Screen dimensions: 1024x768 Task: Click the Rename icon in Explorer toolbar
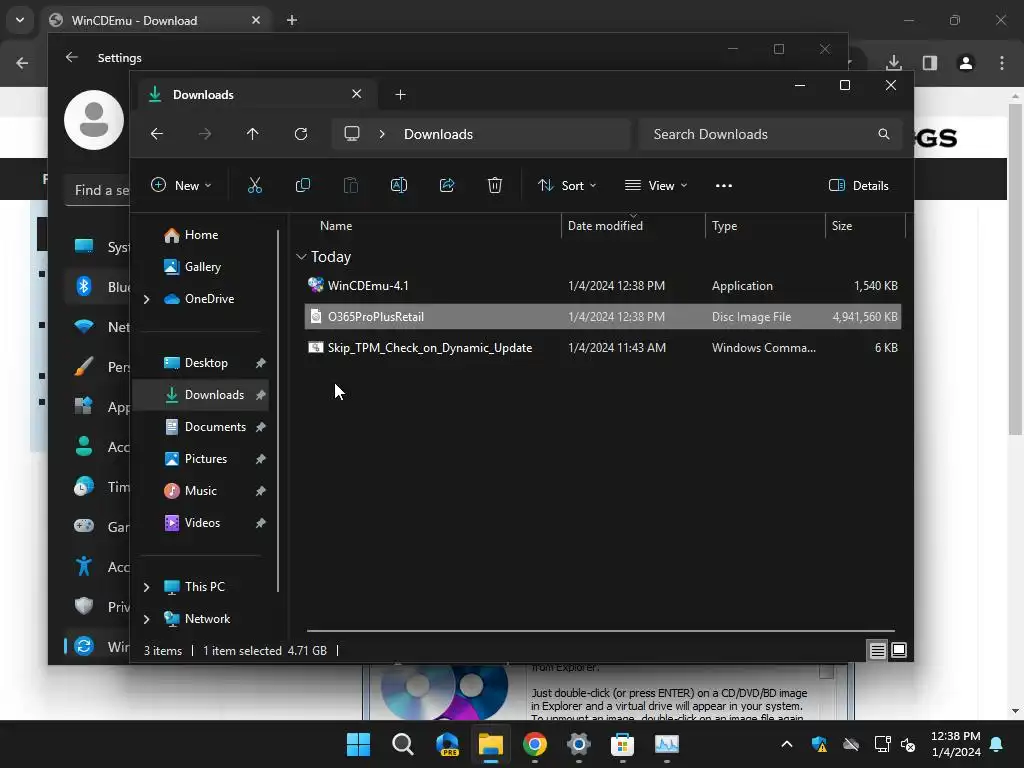(x=398, y=185)
